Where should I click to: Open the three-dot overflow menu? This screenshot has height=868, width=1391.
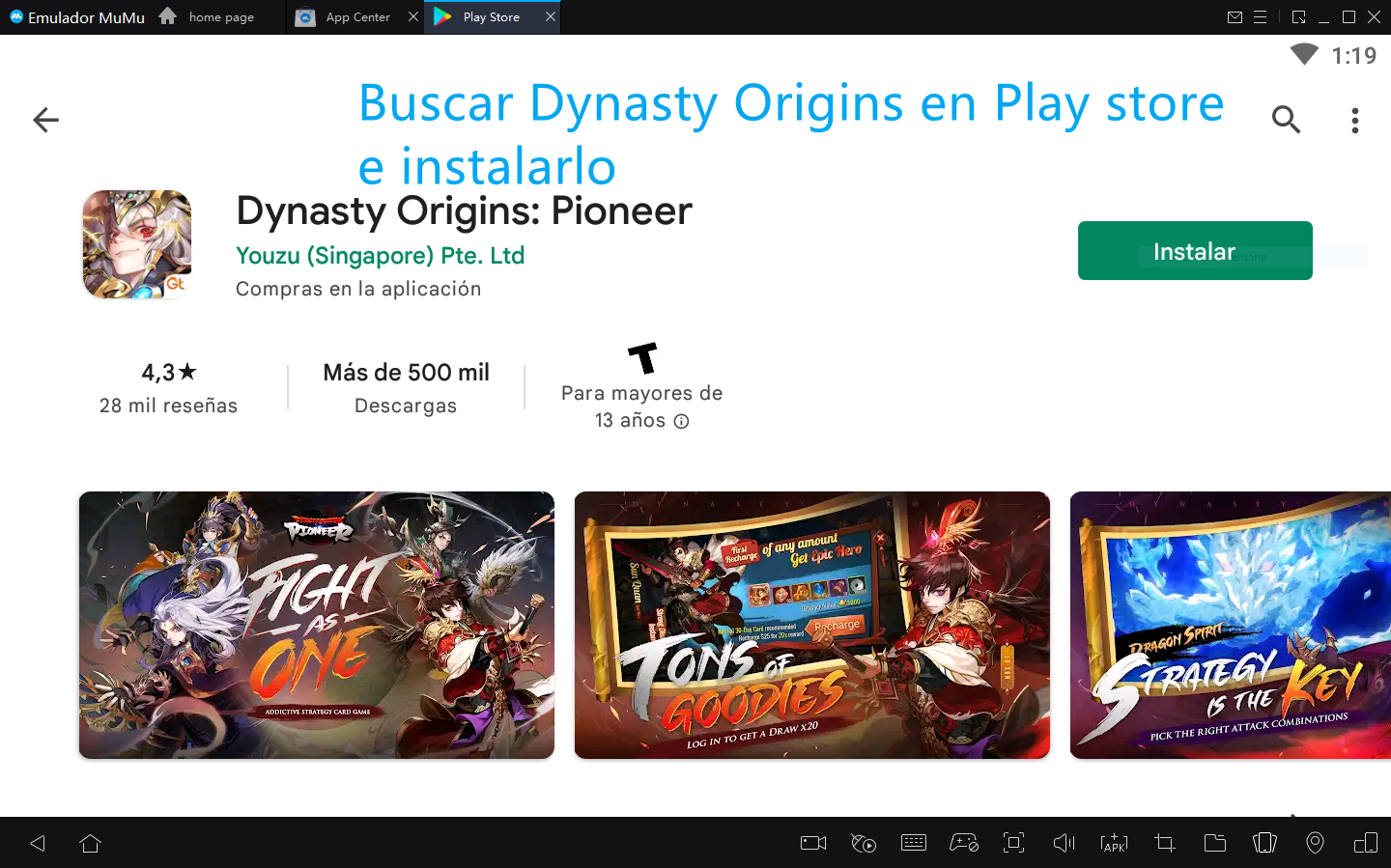coord(1355,120)
